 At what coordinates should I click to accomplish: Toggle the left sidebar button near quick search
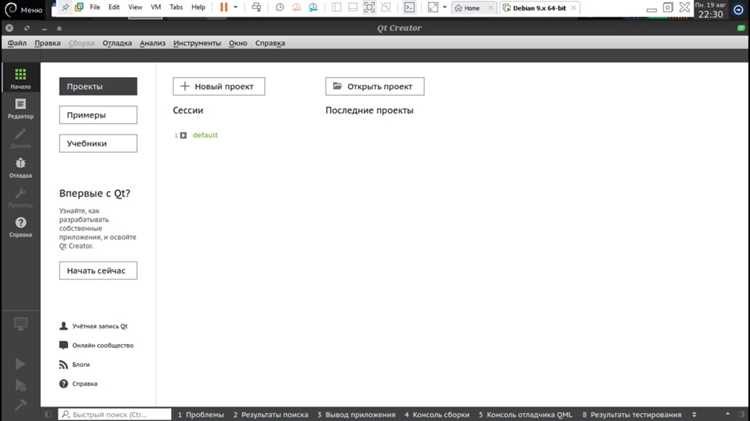pos(47,414)
